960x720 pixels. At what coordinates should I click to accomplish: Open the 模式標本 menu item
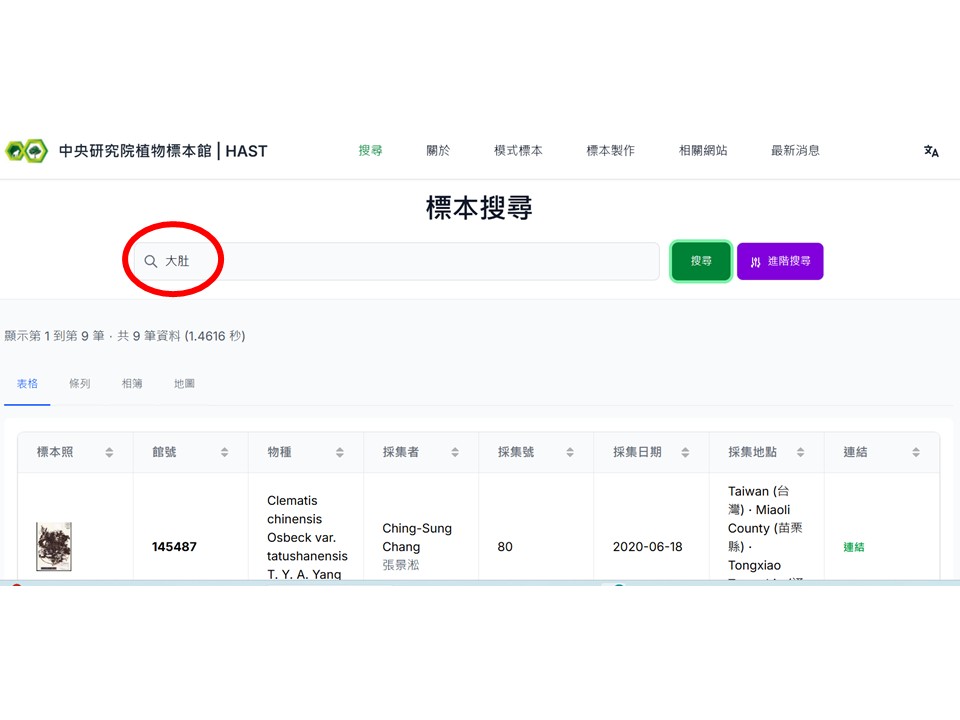click(x=518, y=151)
